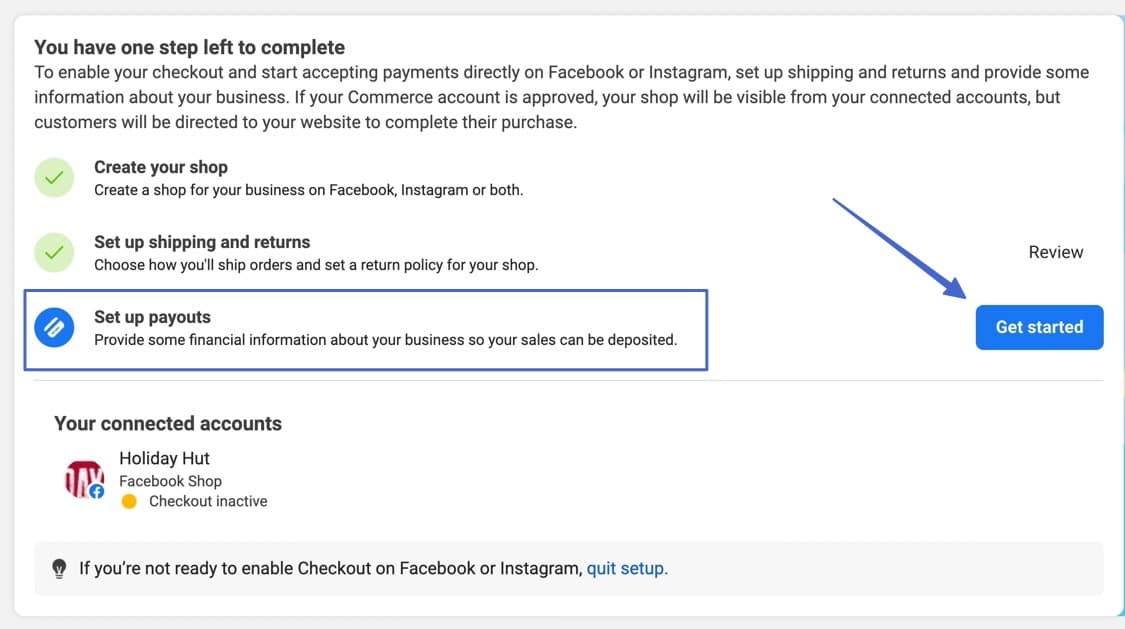Image resolution: width=1125 pixels, height=629 pixels.
Task: Click the green checkmark beside Create your shop
Action: 54,176
